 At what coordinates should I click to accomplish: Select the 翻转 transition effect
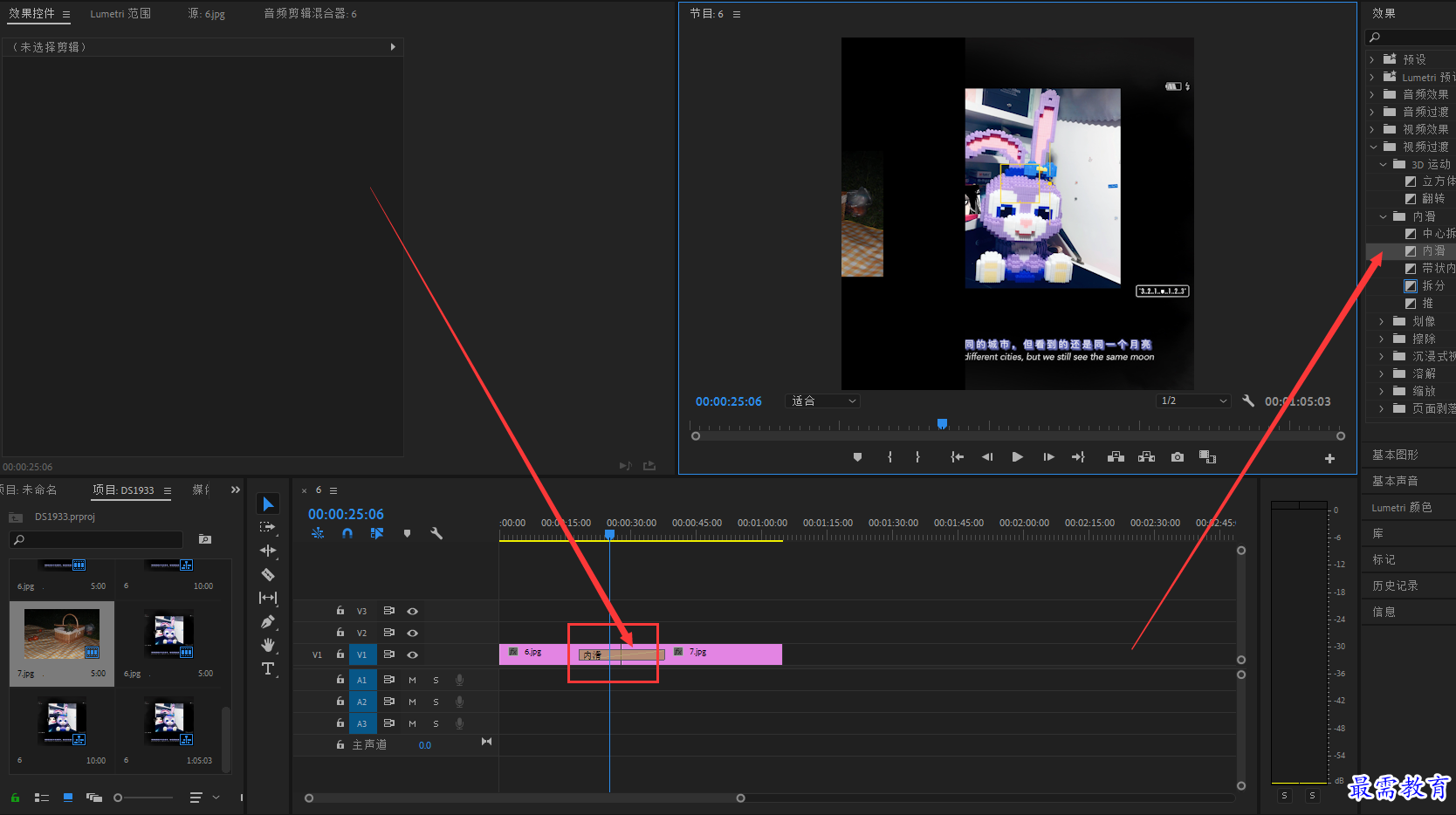[x=1433, y=198]
